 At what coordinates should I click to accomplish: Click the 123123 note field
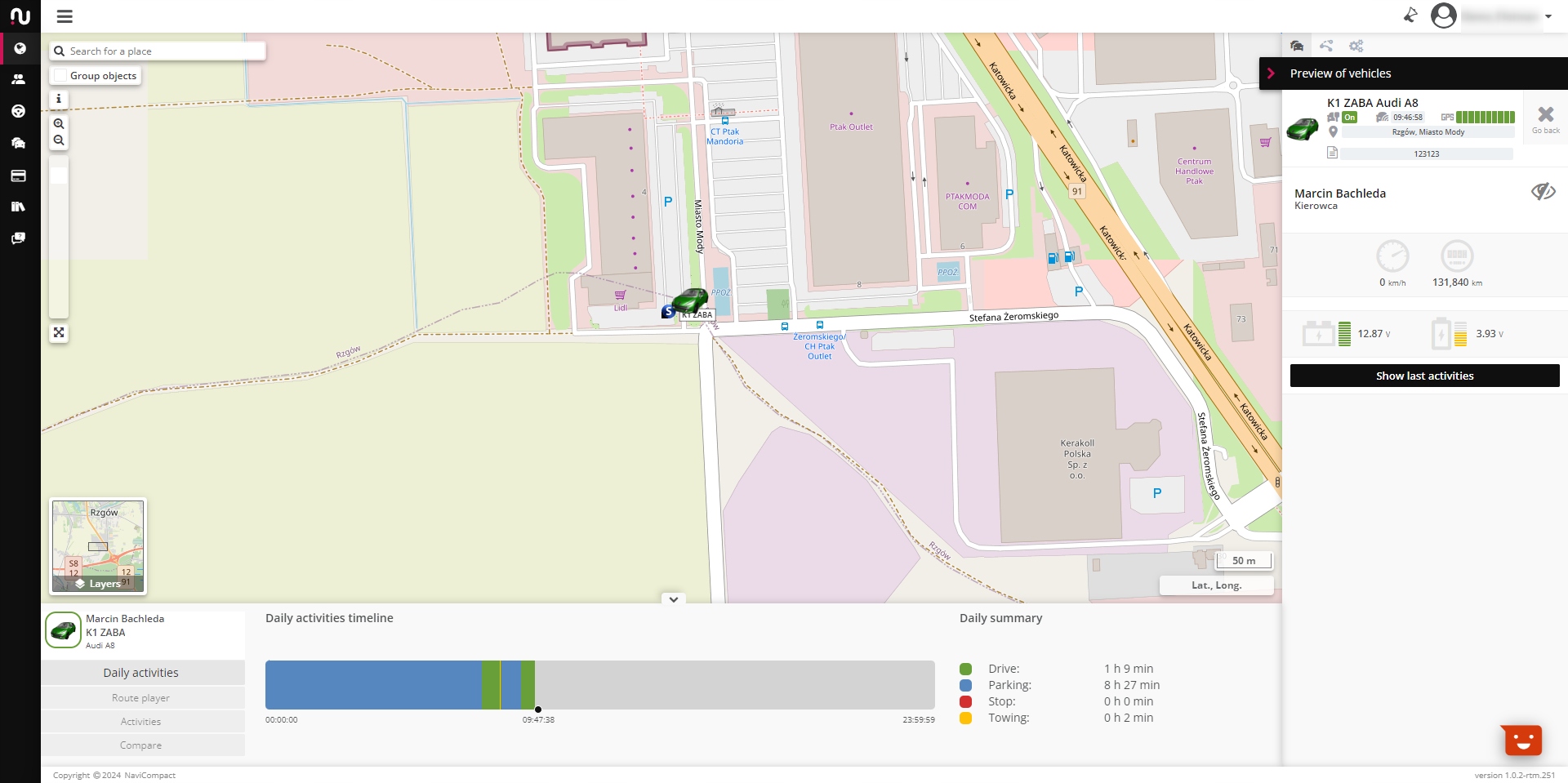(x=1427, y=153)
